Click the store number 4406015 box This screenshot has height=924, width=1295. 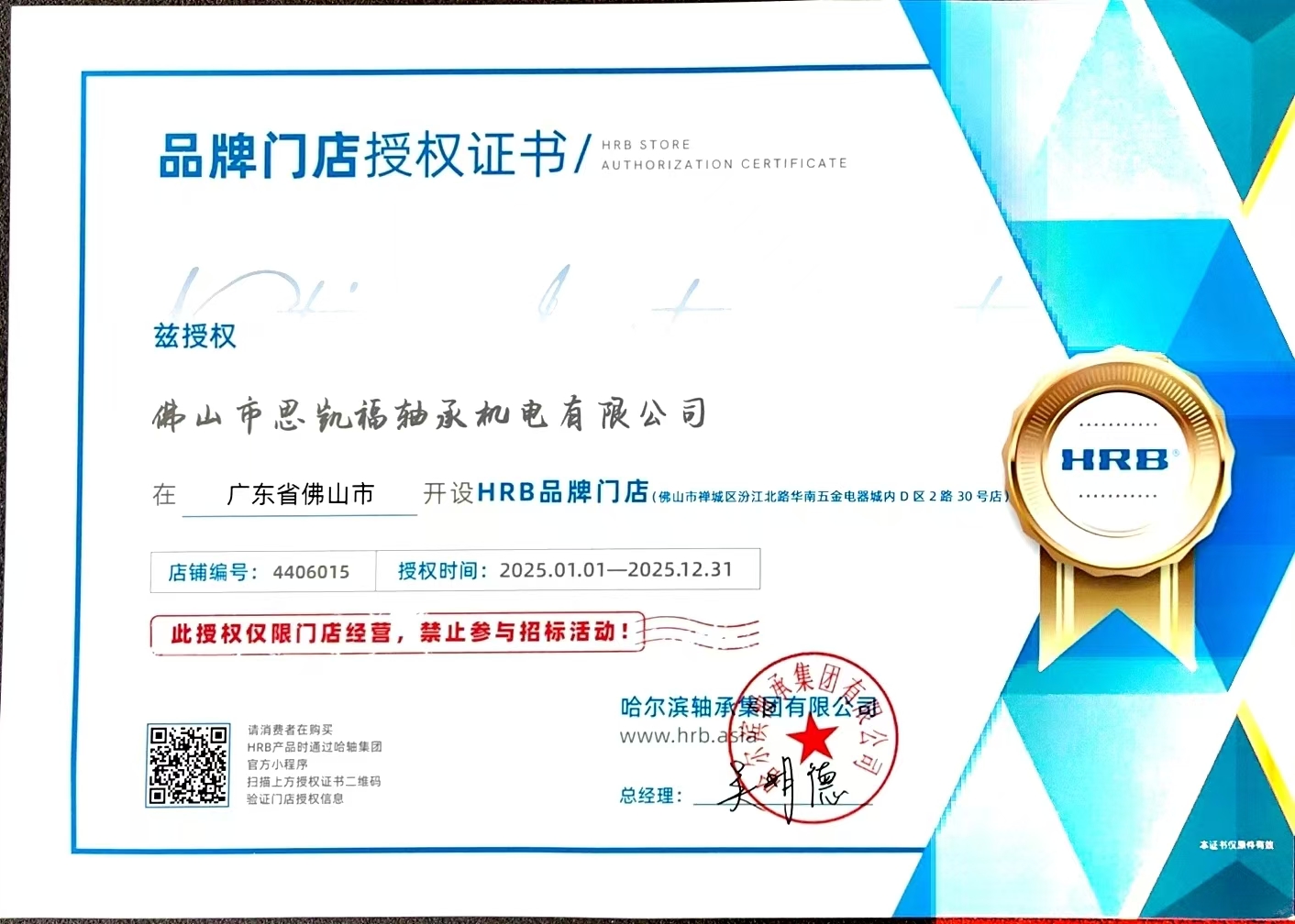pos(262,572)
